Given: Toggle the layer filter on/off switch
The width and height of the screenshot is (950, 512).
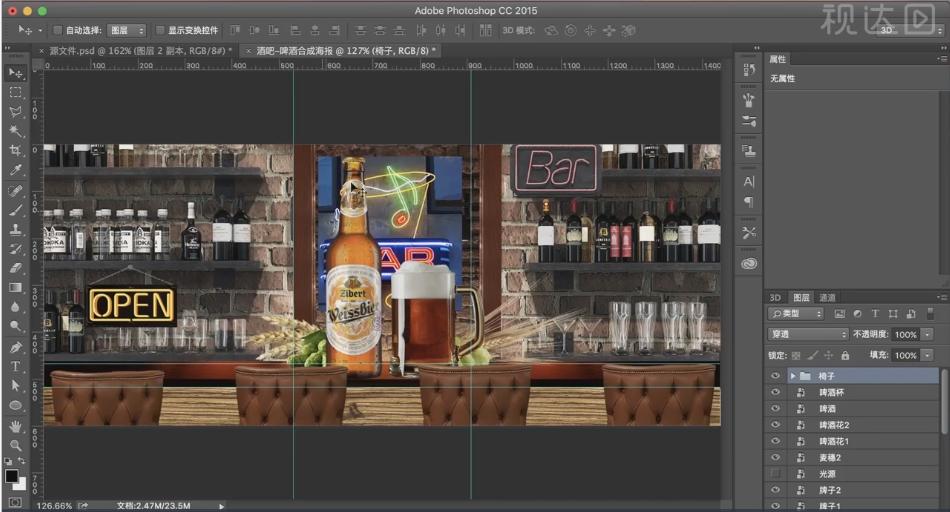Looking at the screenshot, I should point(931,314).
